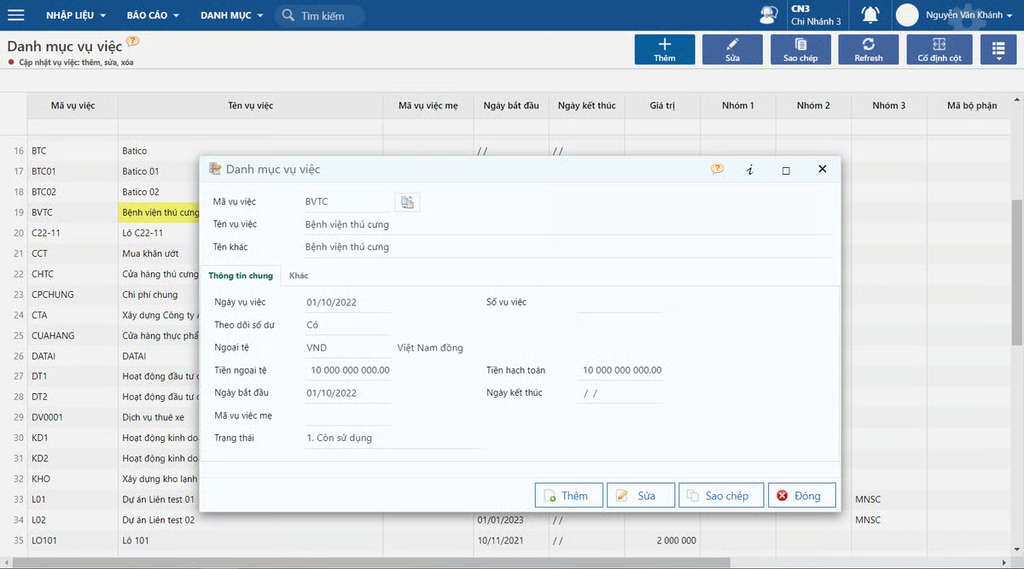The image size is (1024, 569).
Task: Click the Mã vụ việc field BVTC
Action: [346, 202]
